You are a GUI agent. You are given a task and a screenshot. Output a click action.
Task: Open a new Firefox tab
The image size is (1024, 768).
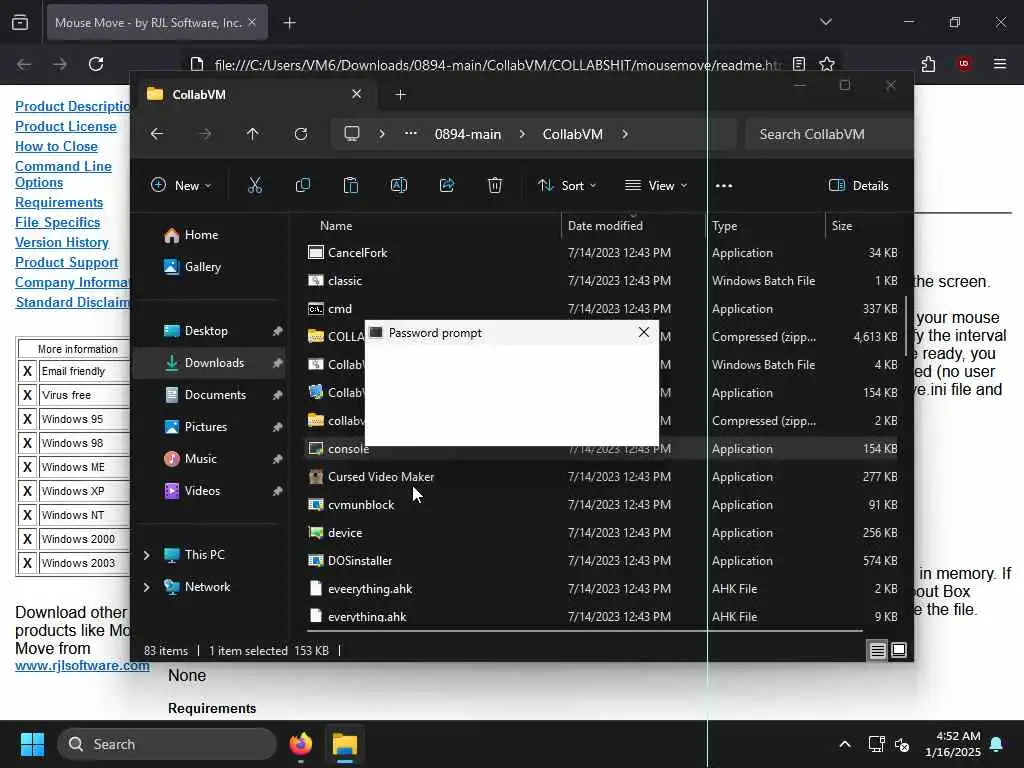[x=289, y=23]
